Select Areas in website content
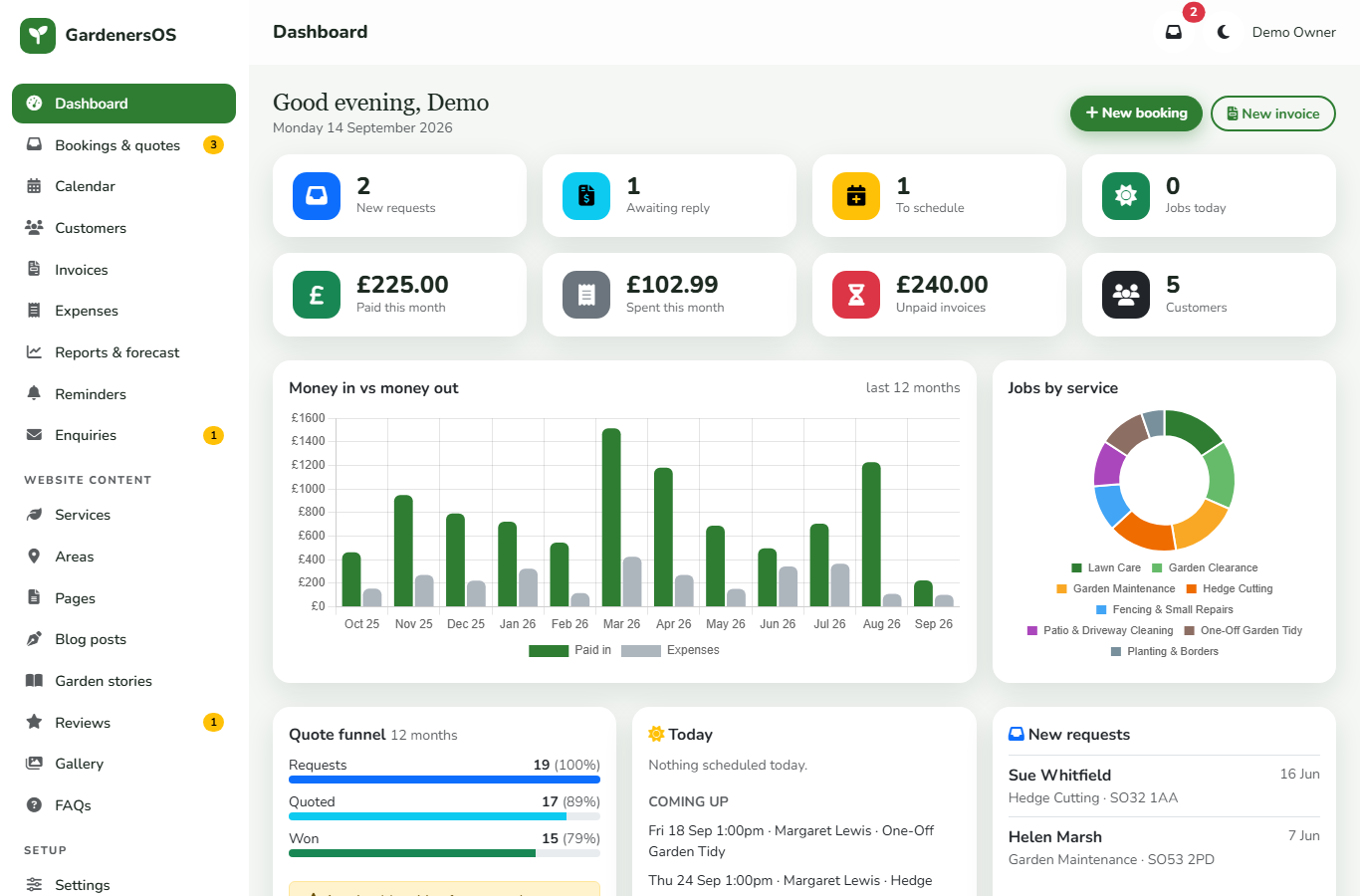 (123, 557)
